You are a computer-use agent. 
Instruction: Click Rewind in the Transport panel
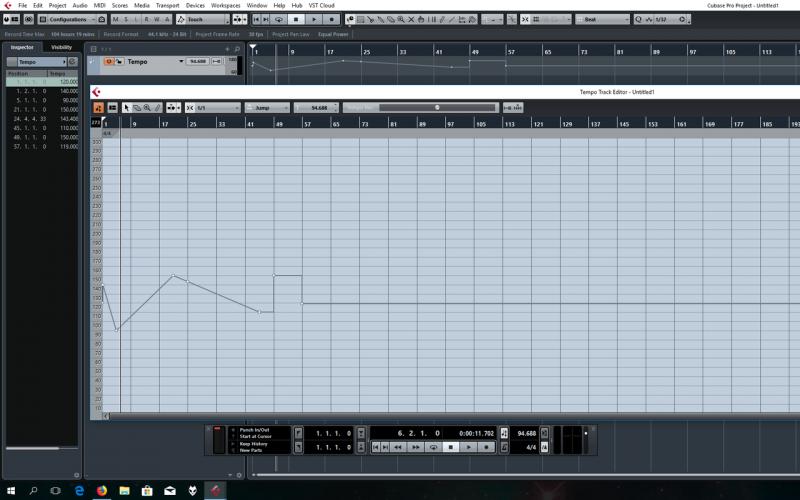[x=397, y=447]
